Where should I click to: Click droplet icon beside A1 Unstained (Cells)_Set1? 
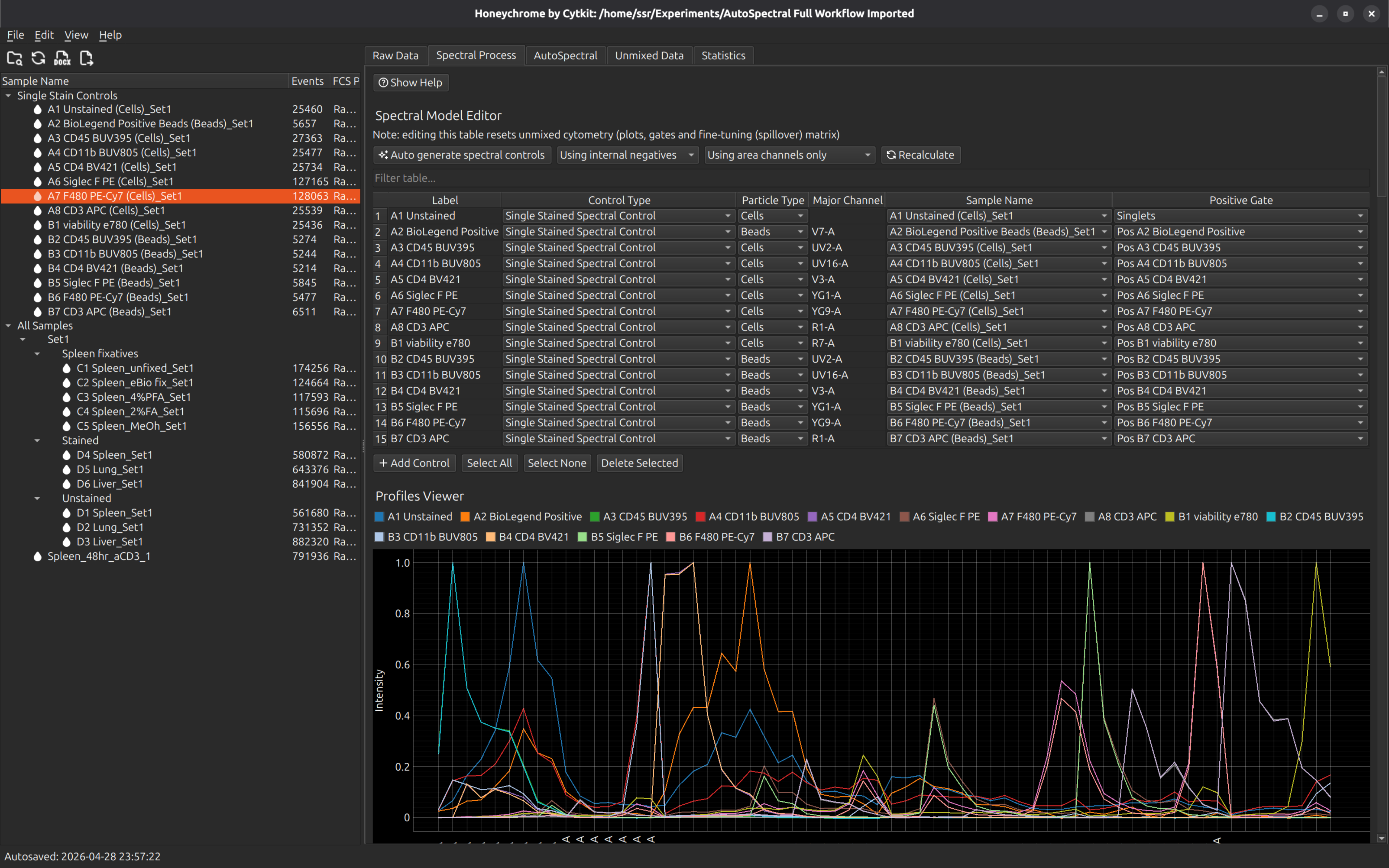pyautogui.click(x=38, y=109)
